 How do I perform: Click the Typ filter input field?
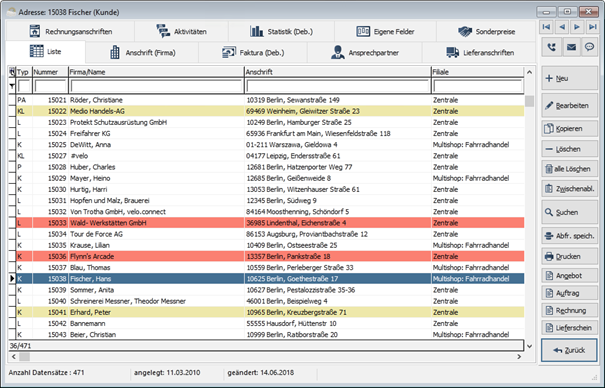click(x=24, y=86)
